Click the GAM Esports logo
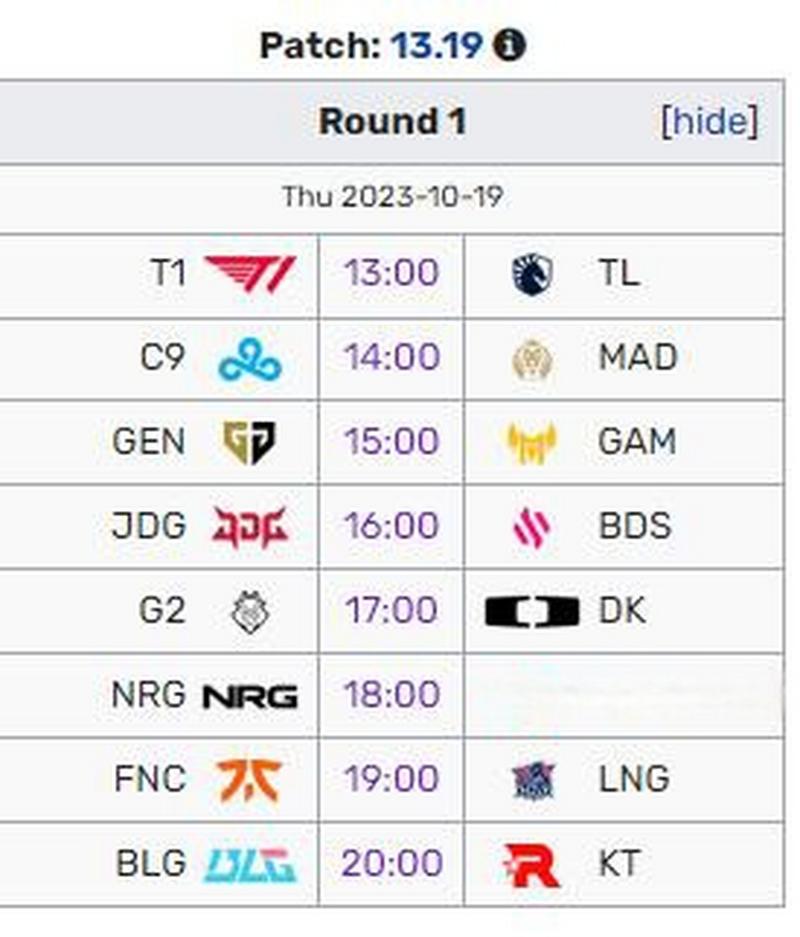Image resolution: width=800 pixels, height=937 pixels. (x=532, y=443)
